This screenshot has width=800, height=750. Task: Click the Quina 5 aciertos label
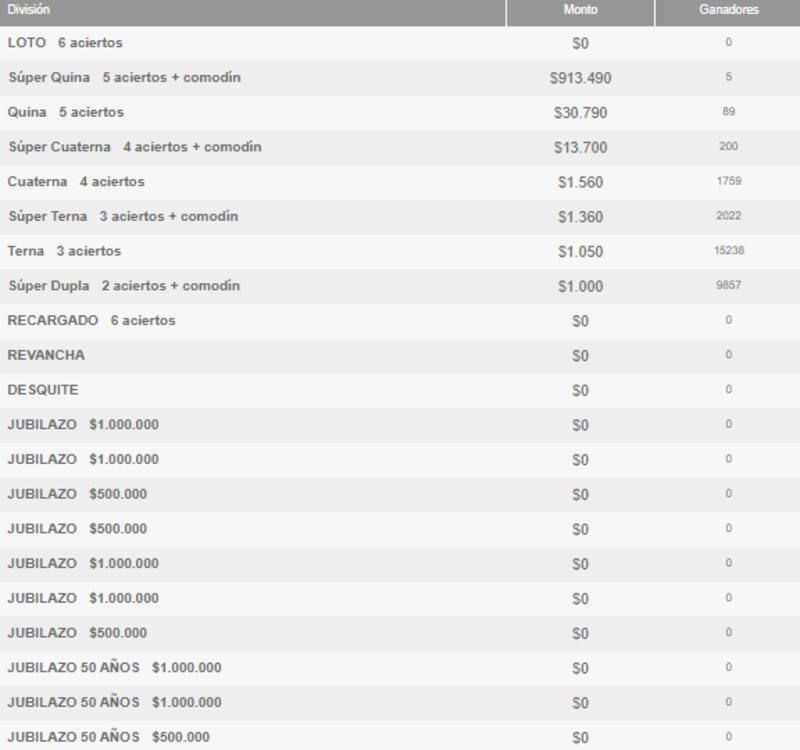(65, 110)
